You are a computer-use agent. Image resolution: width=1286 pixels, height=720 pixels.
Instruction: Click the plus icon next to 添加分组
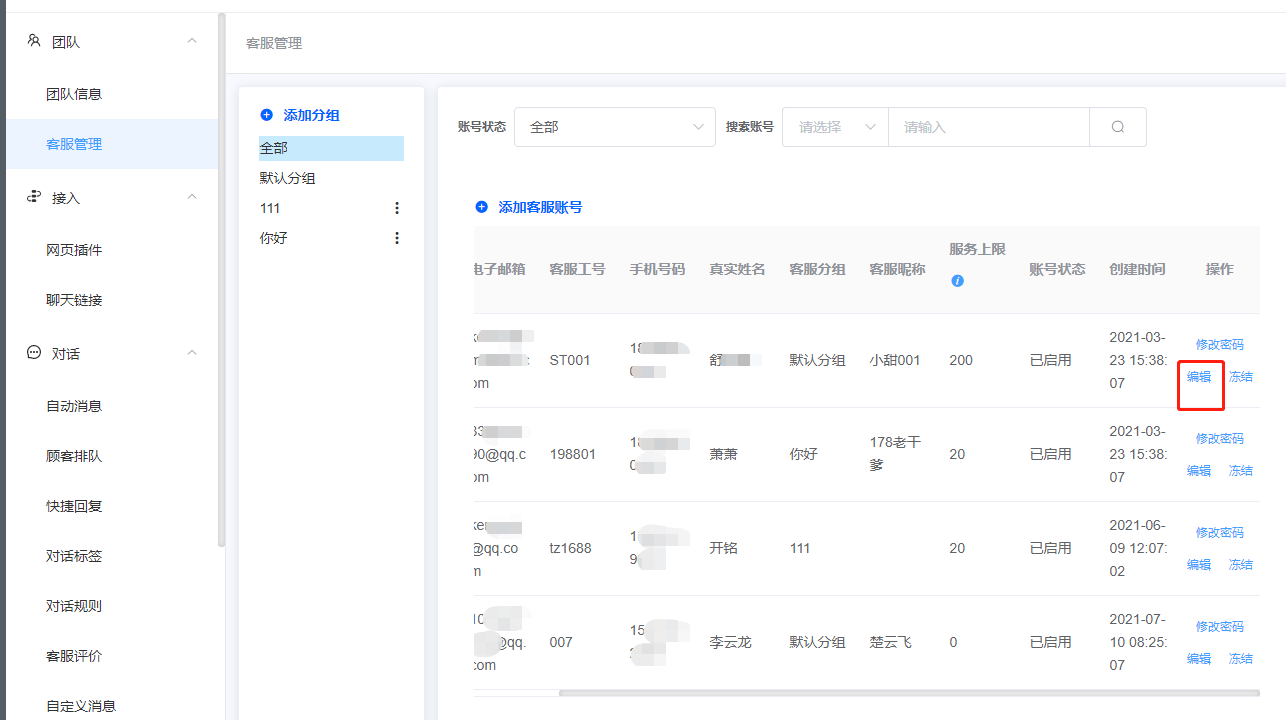pyautogui.click(x=266, y=115)
